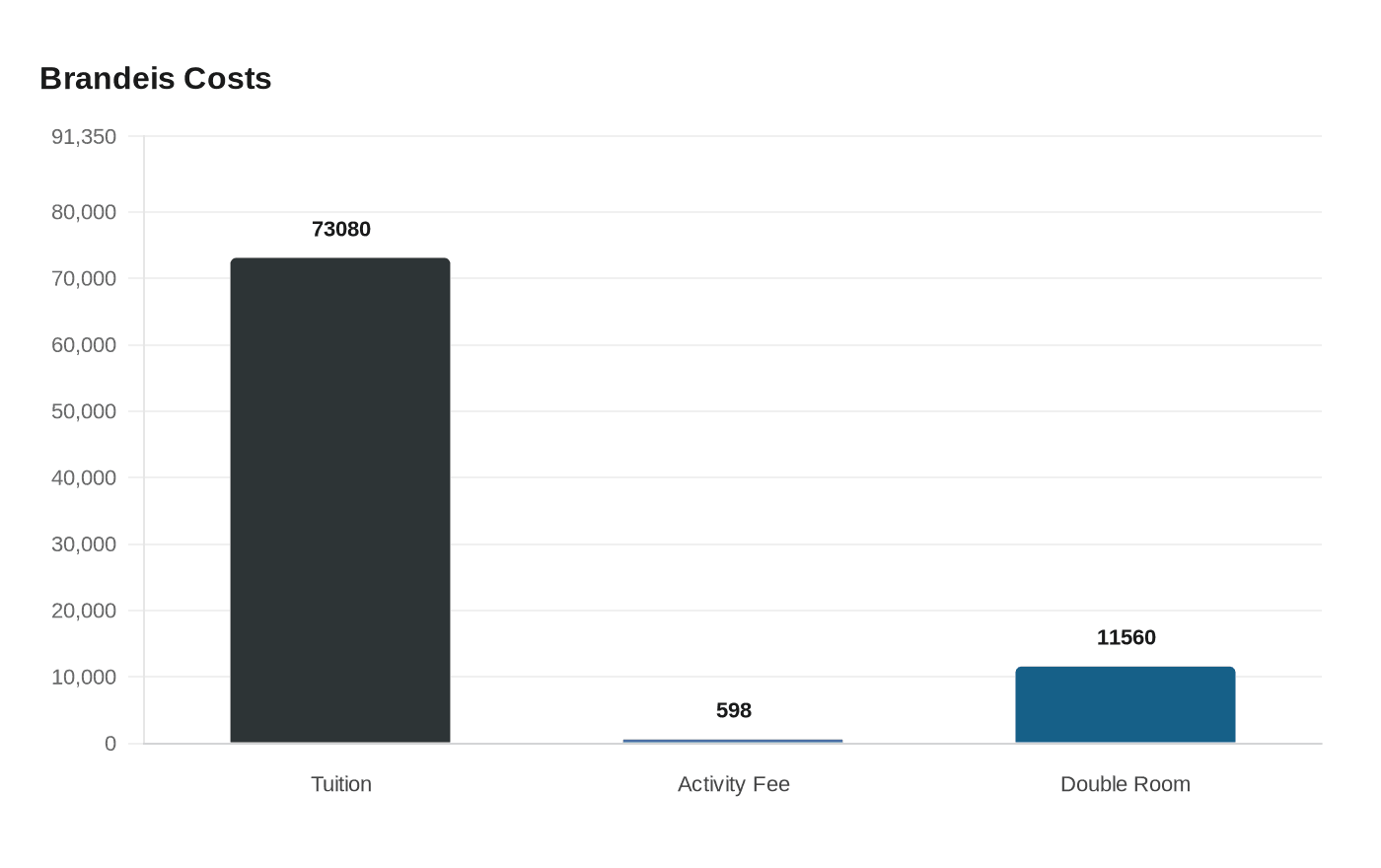Select the 598 data label
Image resolution: width=1381 pixels, height=868 pixels.
(x=734, y=710)
